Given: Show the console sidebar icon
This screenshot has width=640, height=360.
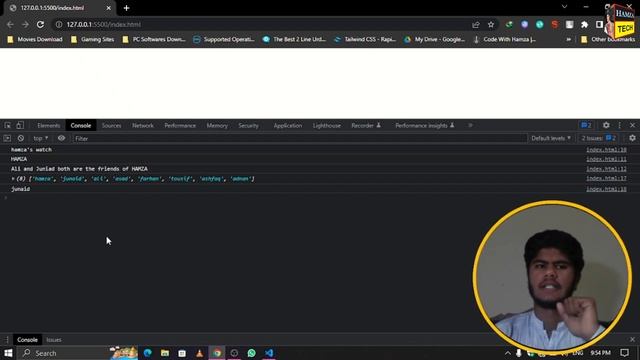Looking at the screenshot, I should tap(7, 138).
